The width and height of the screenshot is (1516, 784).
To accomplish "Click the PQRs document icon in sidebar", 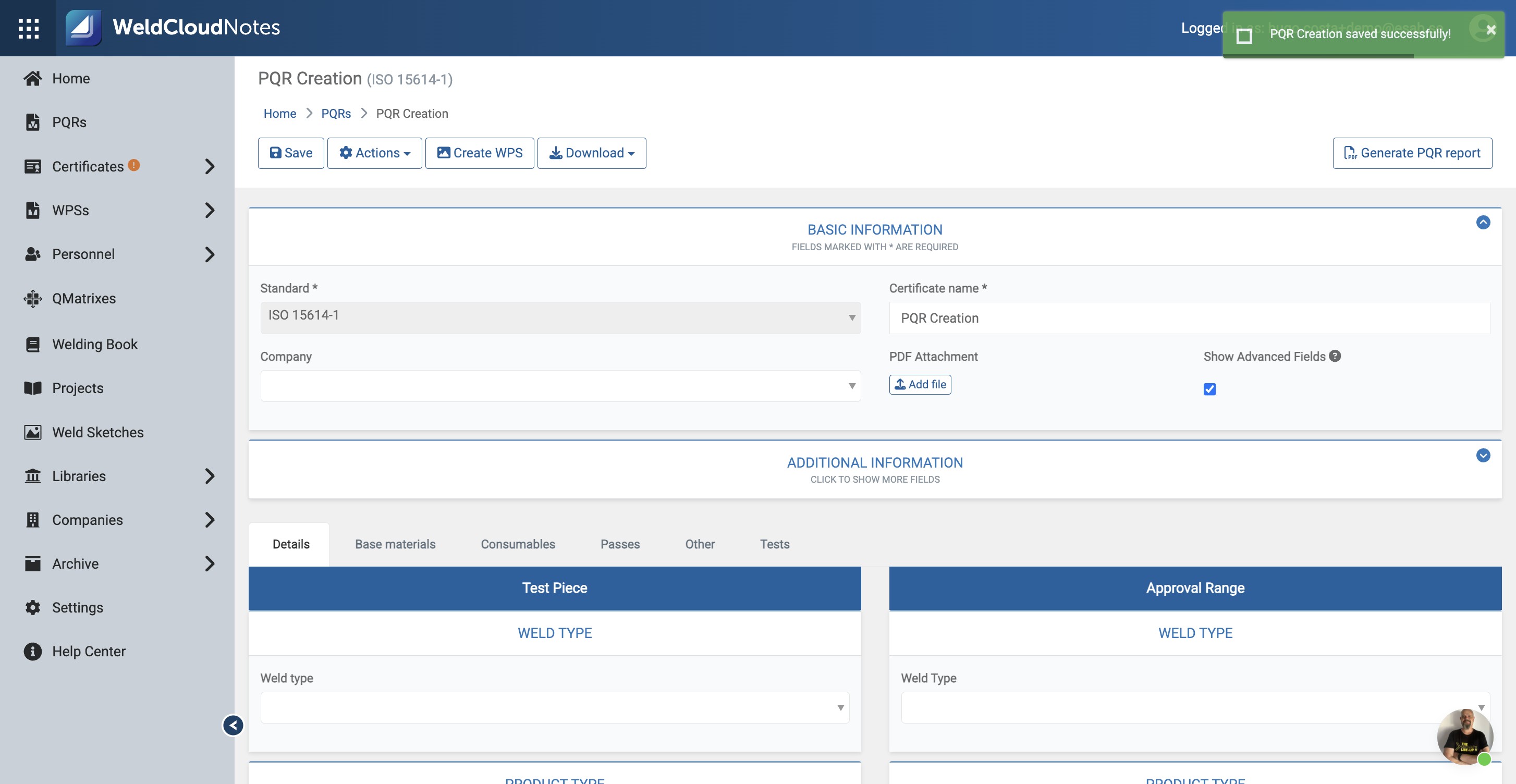I will coord(32,122).
